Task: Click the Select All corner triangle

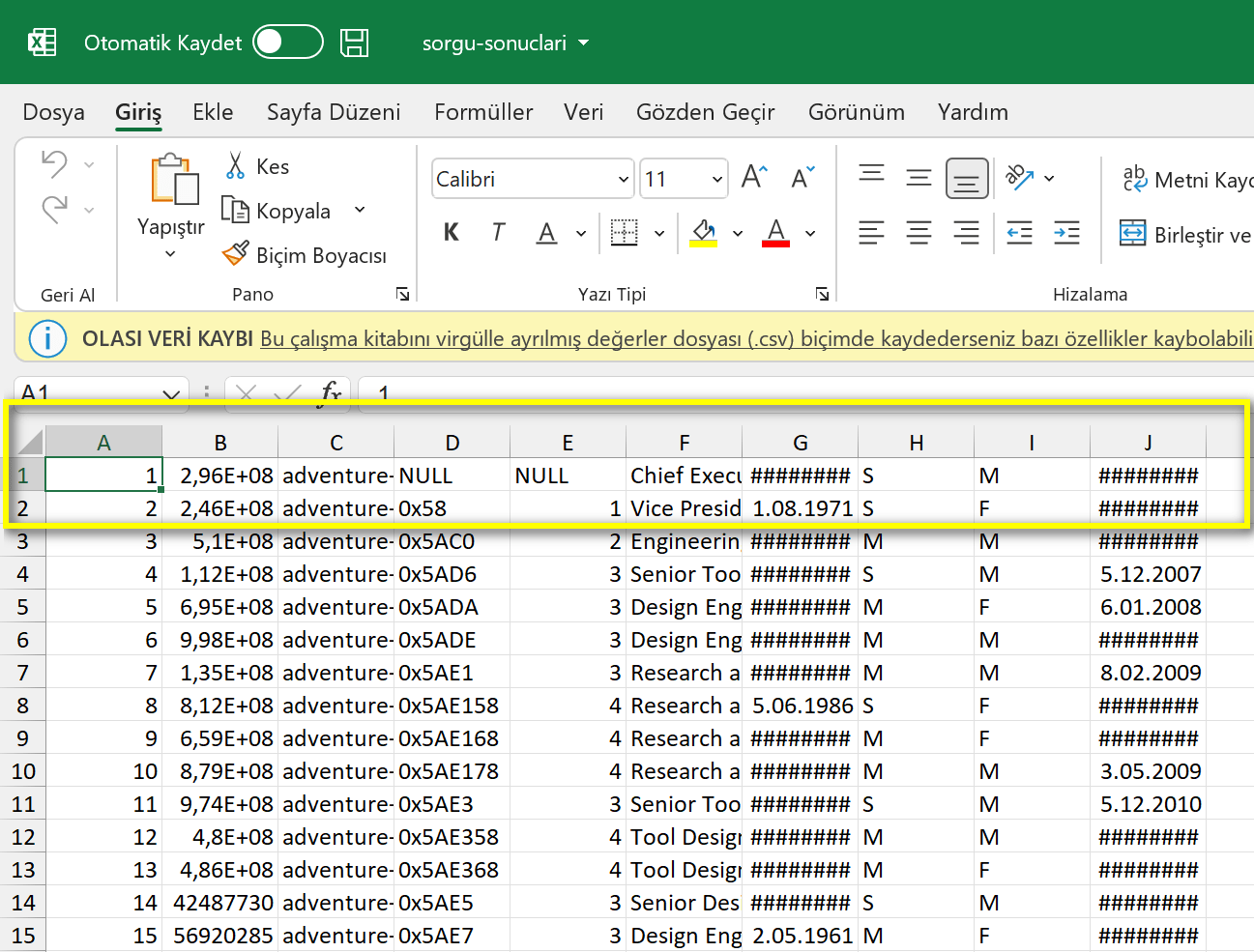Action: click(29, 442)
